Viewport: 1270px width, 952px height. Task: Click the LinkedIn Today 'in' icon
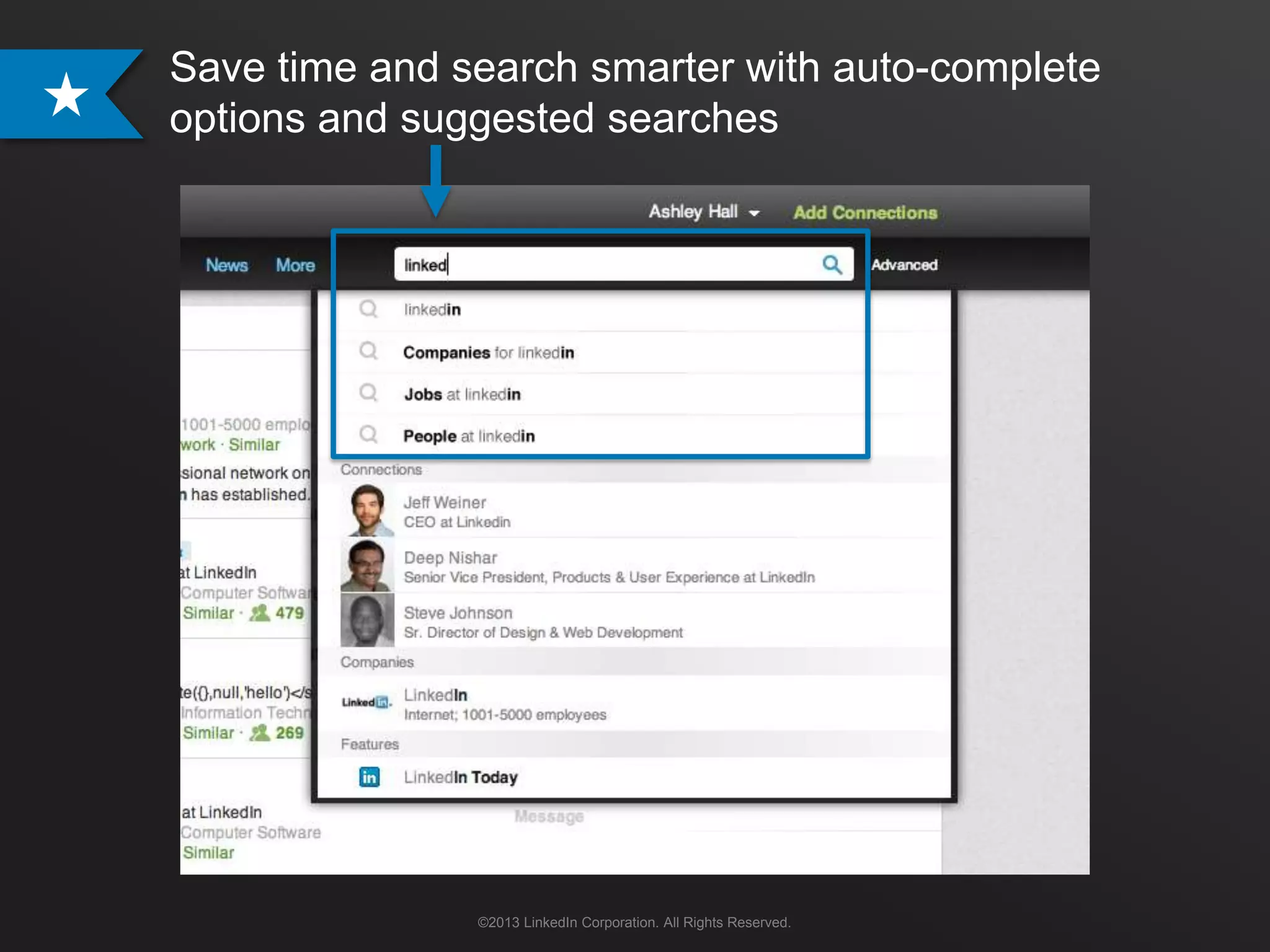(x=369, y=777)
